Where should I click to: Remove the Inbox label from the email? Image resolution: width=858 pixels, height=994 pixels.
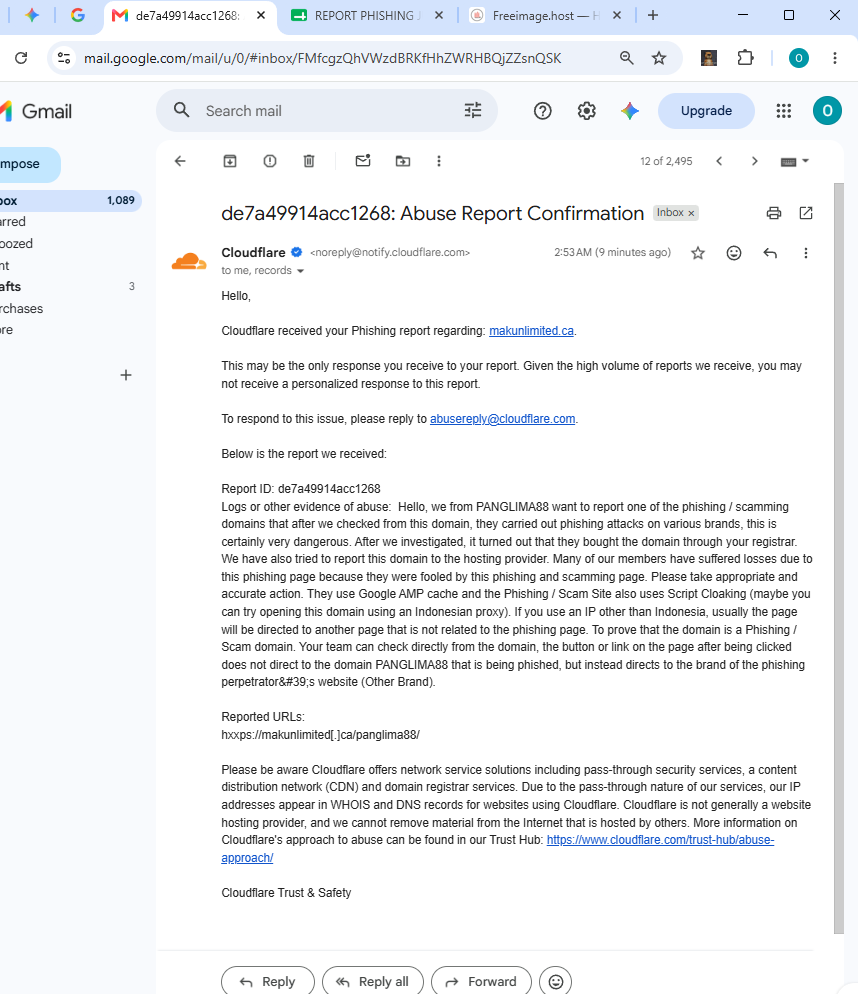(x=691, y=214)
